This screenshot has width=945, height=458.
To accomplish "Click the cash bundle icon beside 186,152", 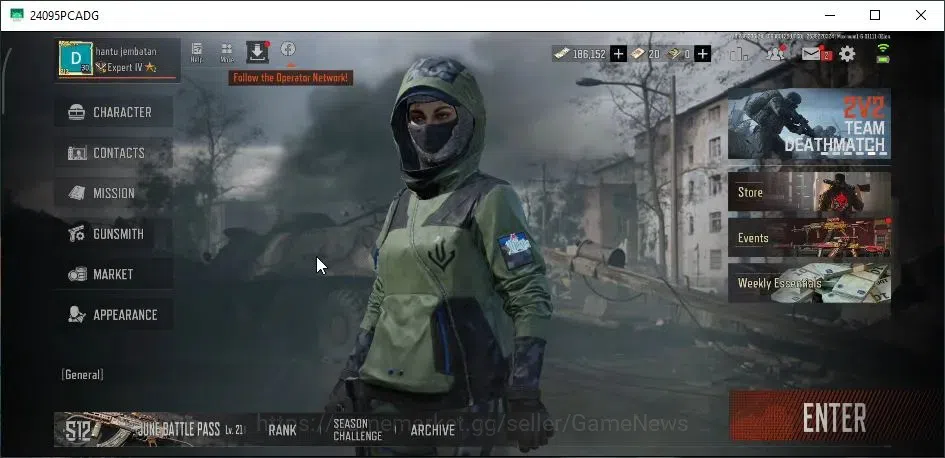I will [562, 54].
